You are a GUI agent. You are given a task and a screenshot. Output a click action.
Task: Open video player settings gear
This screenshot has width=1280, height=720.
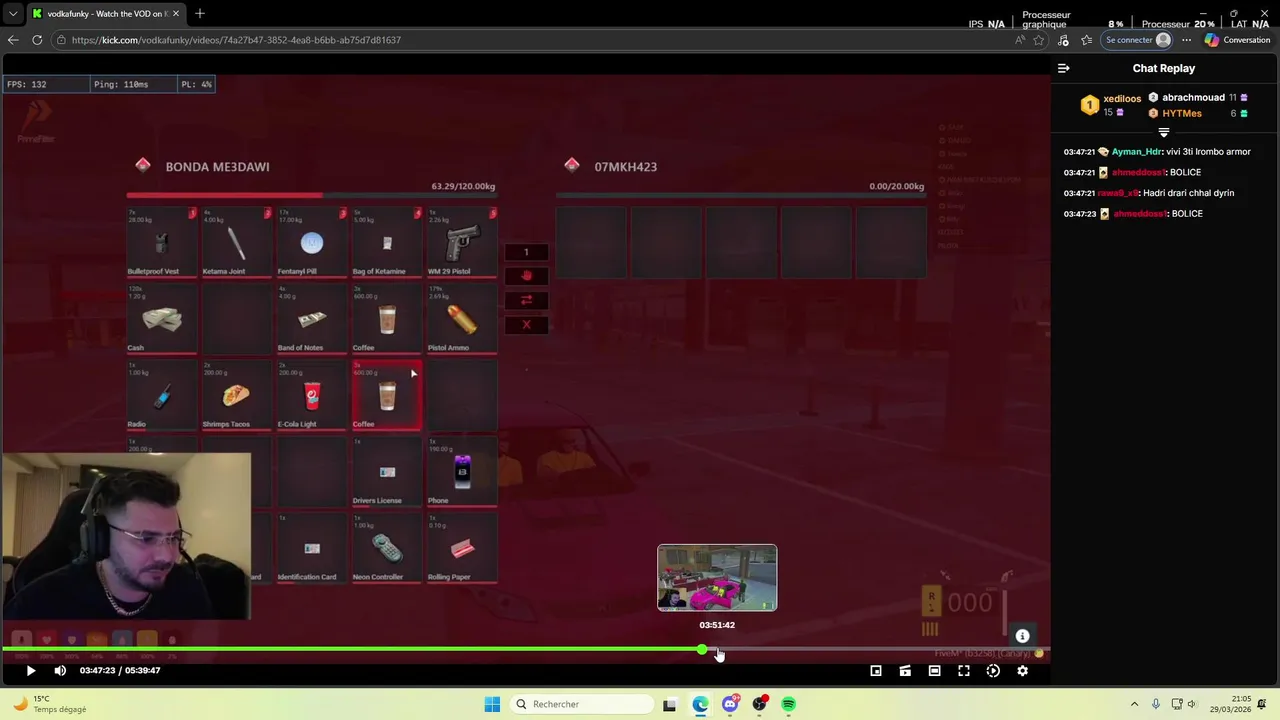point(1022,671)
